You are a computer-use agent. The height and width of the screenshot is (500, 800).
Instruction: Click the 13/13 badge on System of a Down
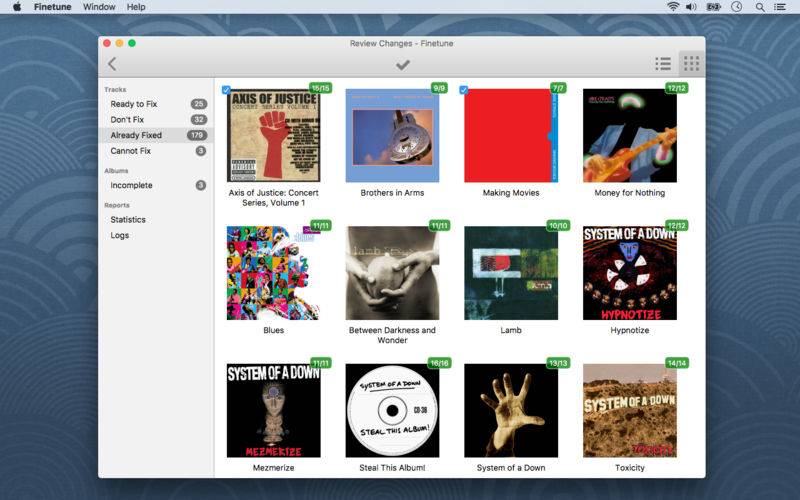tap(558, 363)
